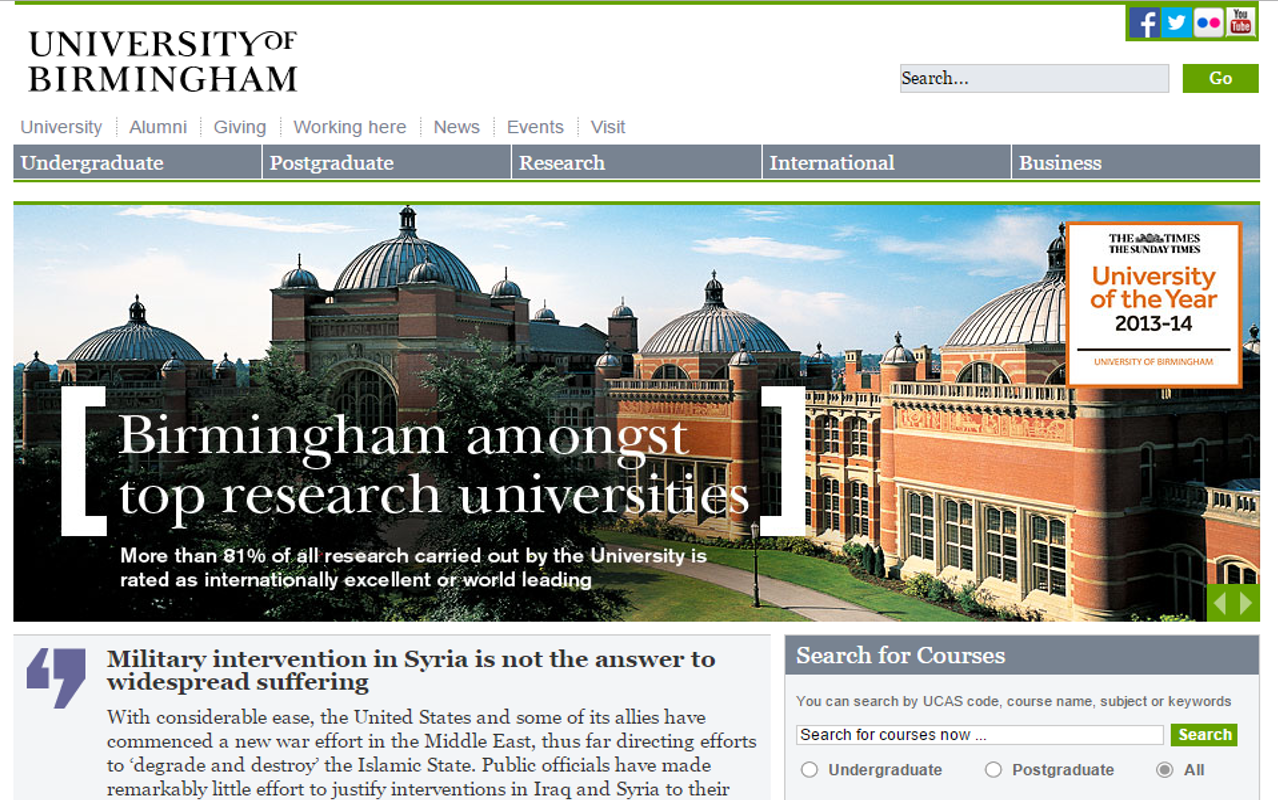Open the Research main menu

(x=636, y=163)
